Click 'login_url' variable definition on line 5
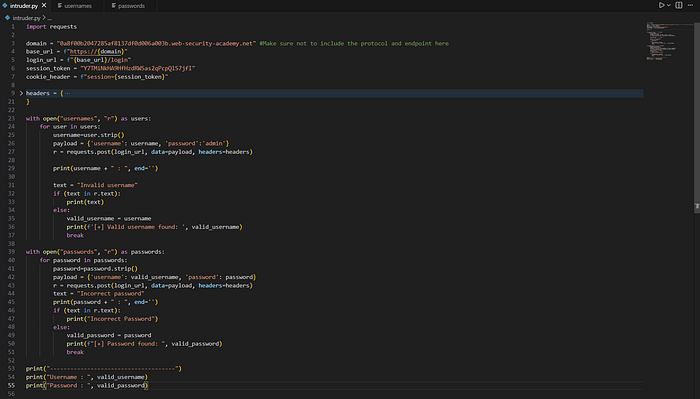The height and width of the screenshot is (399, 700). pyautogui.click(x=41, y=60)
